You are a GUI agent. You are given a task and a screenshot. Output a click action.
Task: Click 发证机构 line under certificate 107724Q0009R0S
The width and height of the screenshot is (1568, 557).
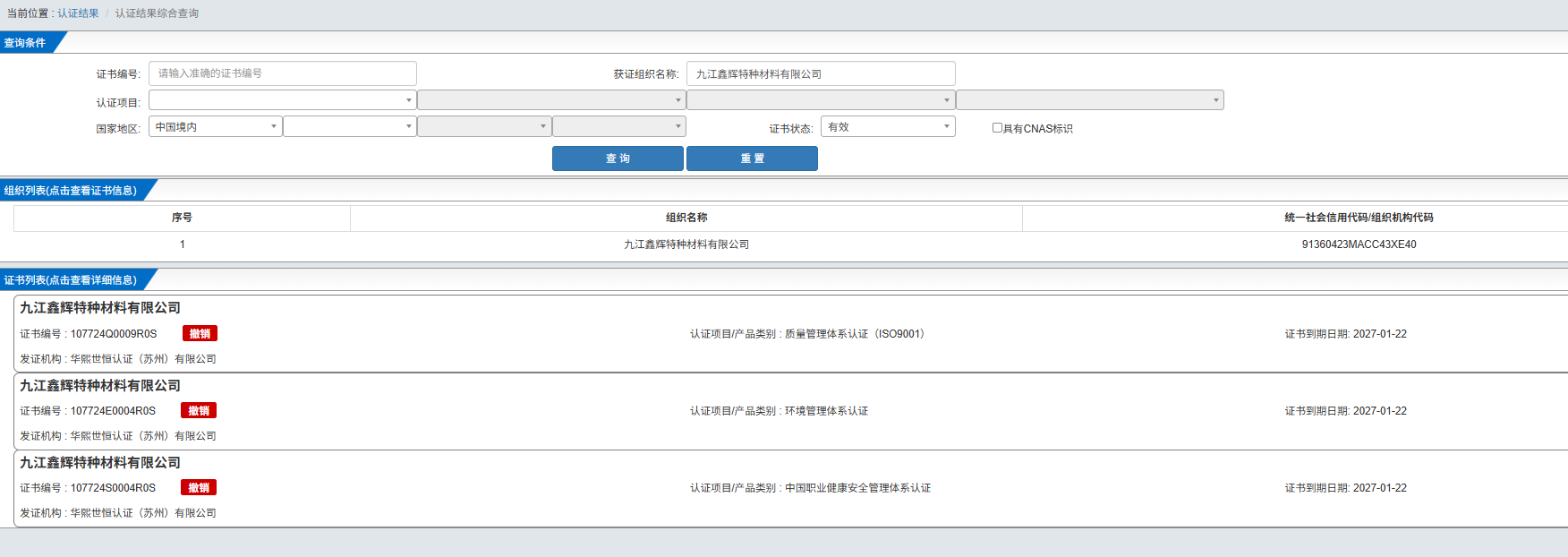(118, 359)
